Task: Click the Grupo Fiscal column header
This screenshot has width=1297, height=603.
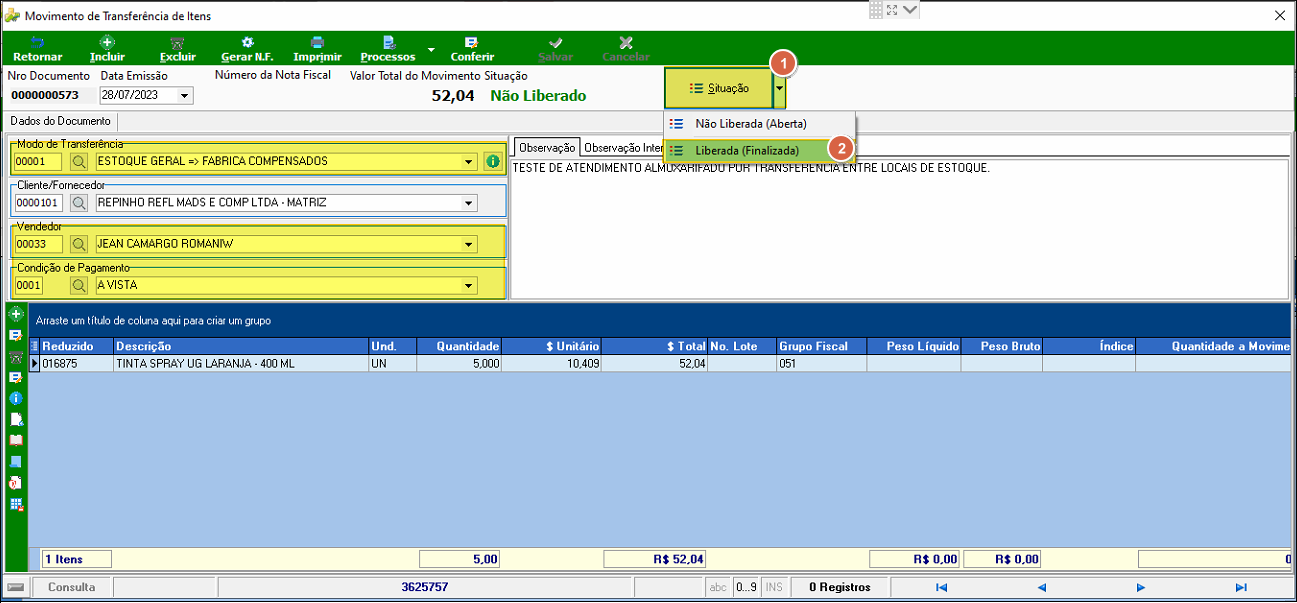Action: tap(821, 346)
